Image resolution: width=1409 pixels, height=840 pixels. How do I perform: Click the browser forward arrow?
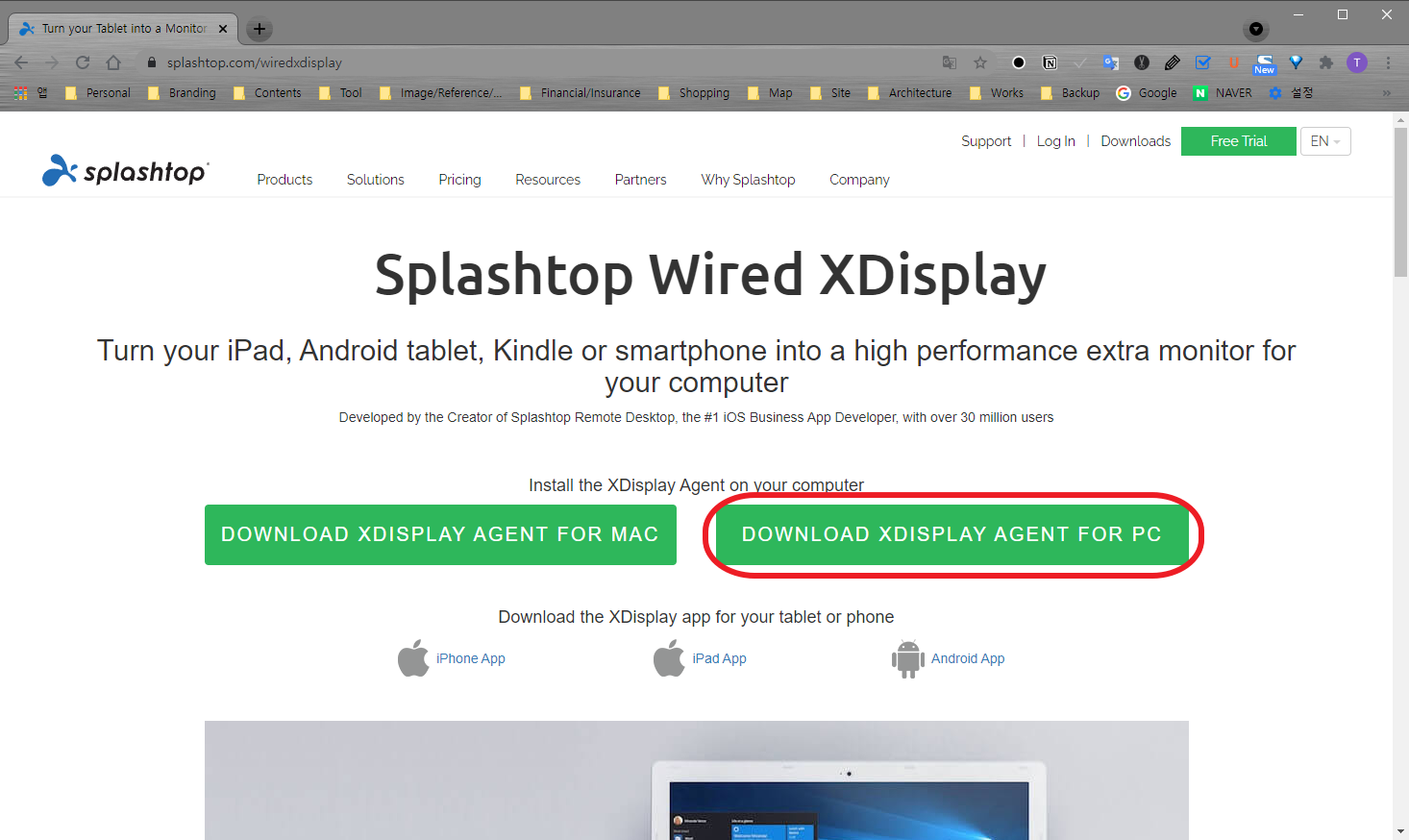(52, 62)
